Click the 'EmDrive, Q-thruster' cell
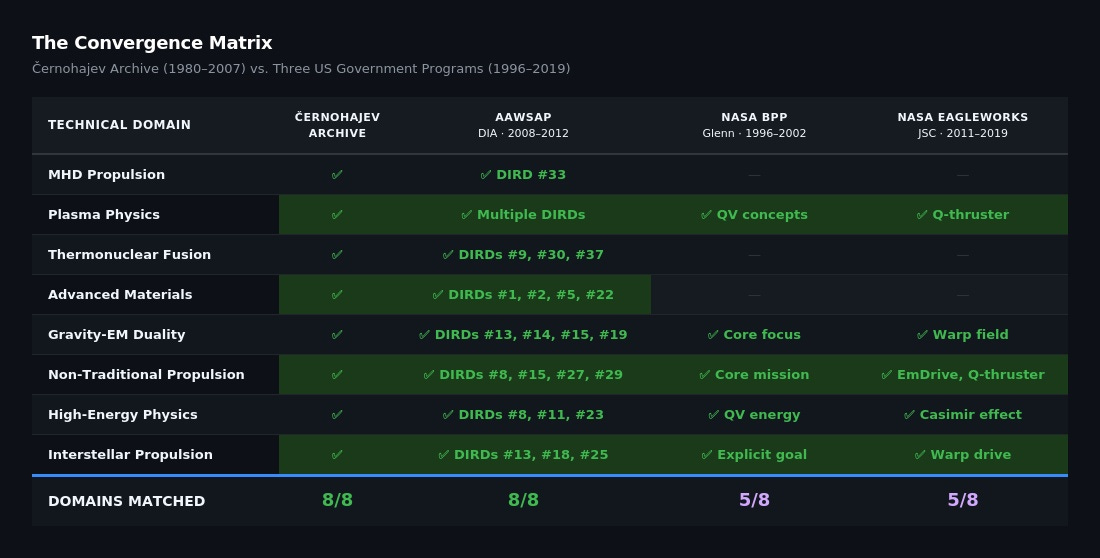The image size is (1100, 558). (x=962, y=375)
